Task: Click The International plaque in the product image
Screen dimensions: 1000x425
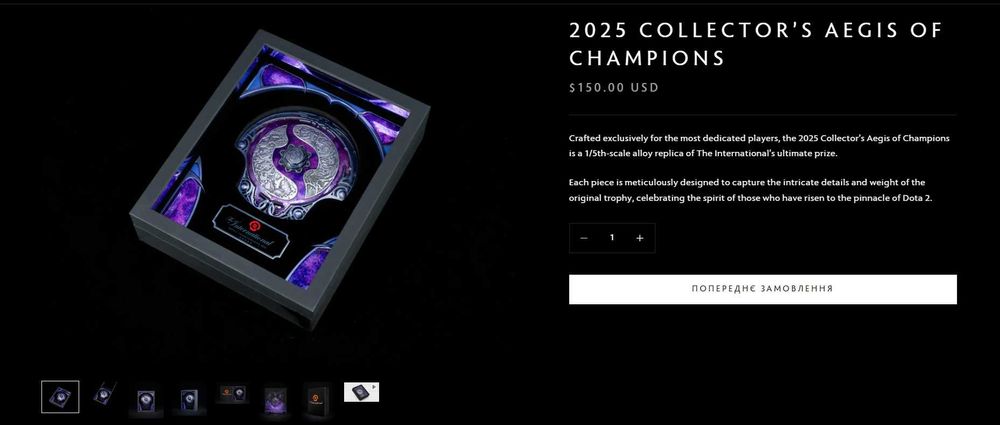Action: pyautogui.click(x=251, y=231)
